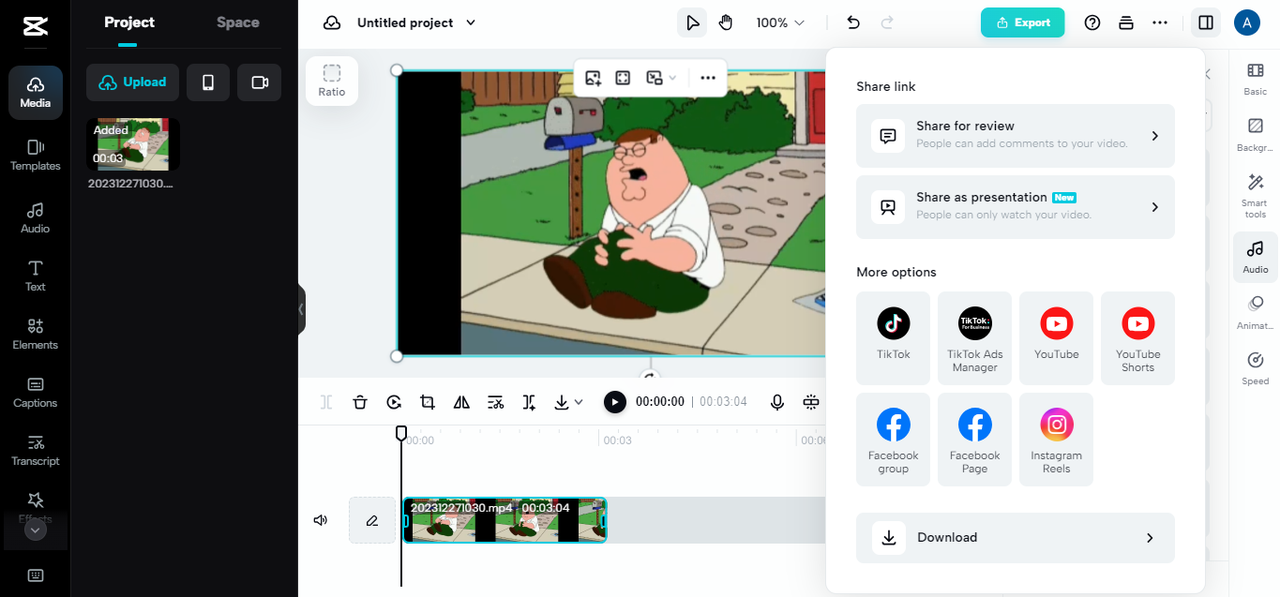Select the crop tool in timeline toolbar

pos(427,402)
